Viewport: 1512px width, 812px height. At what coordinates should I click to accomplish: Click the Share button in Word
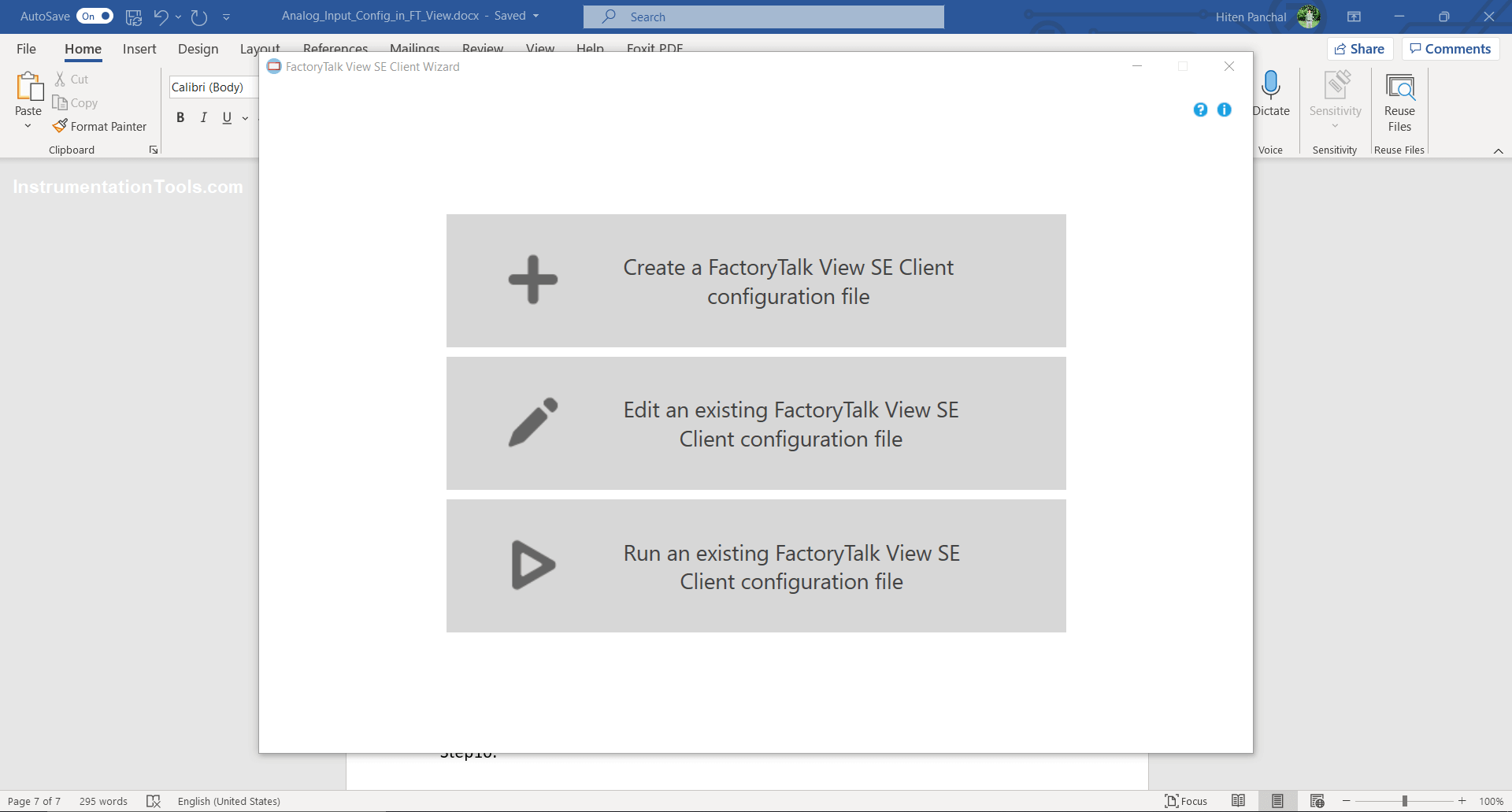(x=1360, y=49)
